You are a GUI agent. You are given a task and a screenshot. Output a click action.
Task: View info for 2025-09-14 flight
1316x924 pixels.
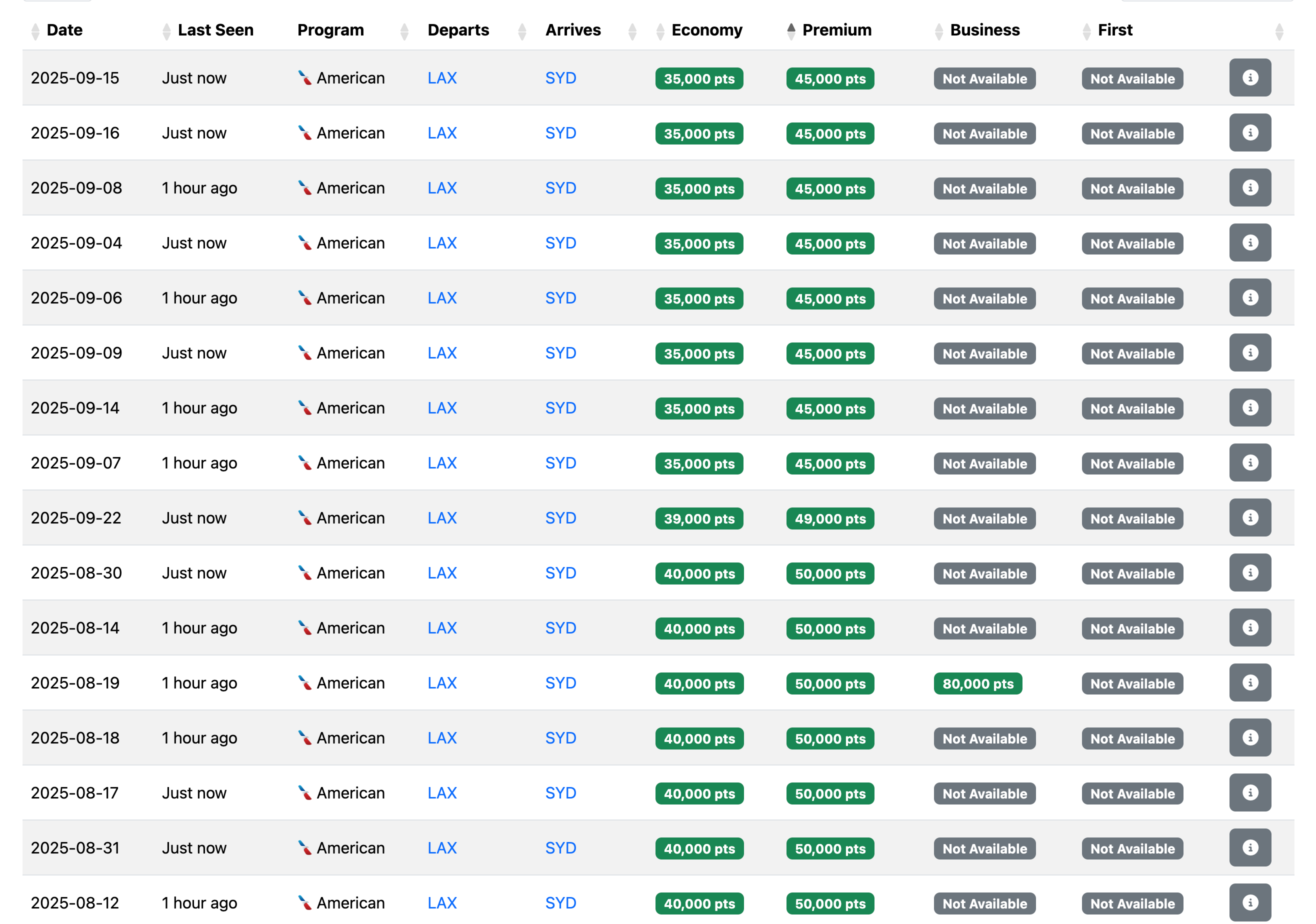[1249, 407]
